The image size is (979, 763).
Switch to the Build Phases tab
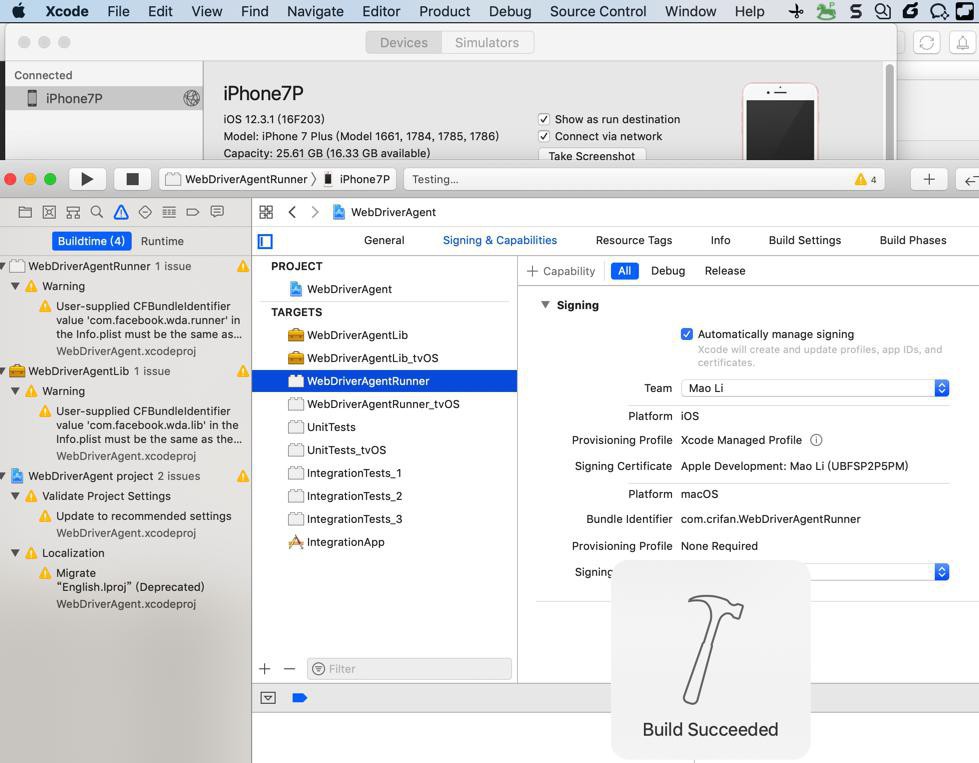(x=913, y=240)
